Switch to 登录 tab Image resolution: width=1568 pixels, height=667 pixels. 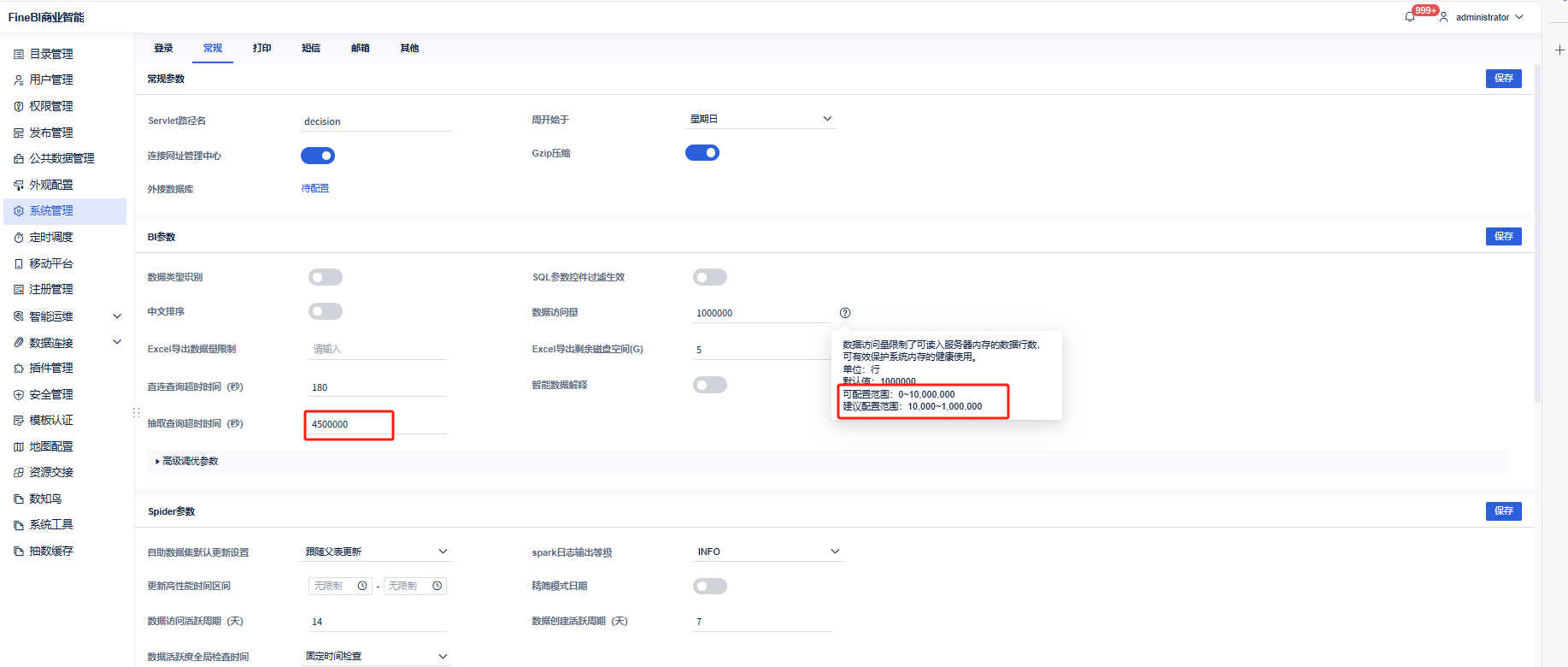[163, 48]
